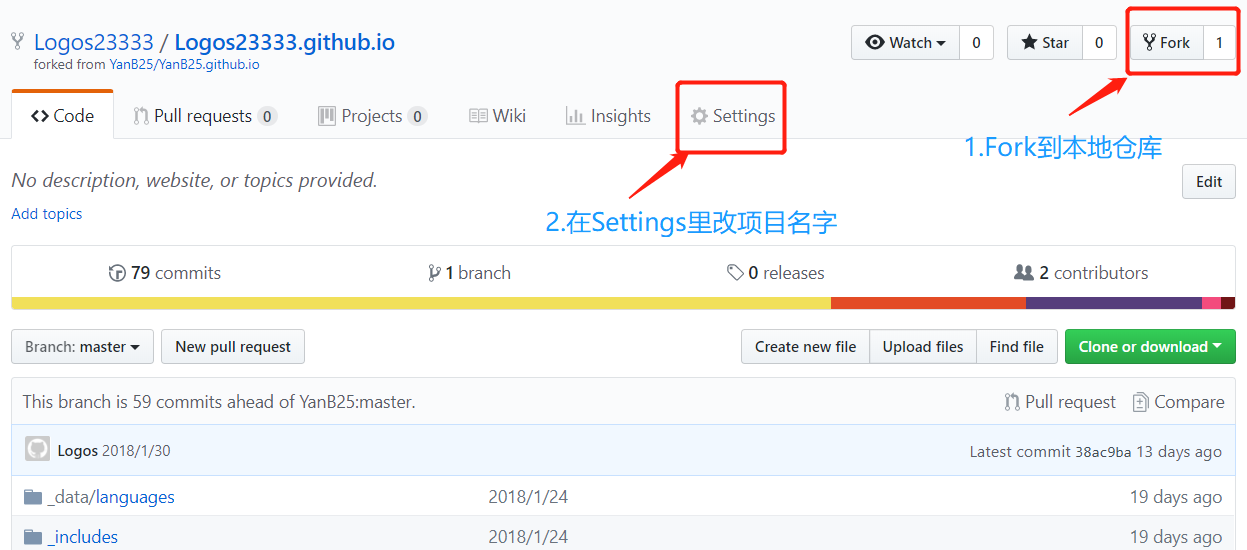
Task: Click the fork icon in Fork button
Action: click(1149, 42)
